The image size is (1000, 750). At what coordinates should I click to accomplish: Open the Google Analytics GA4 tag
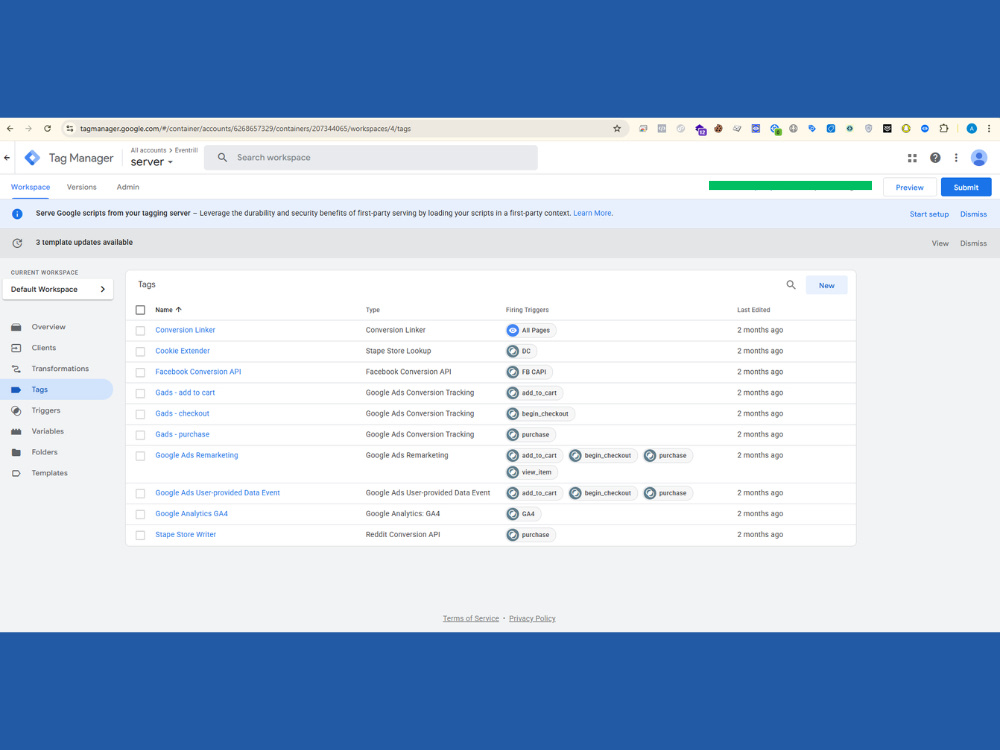click(x=191, y=514)
